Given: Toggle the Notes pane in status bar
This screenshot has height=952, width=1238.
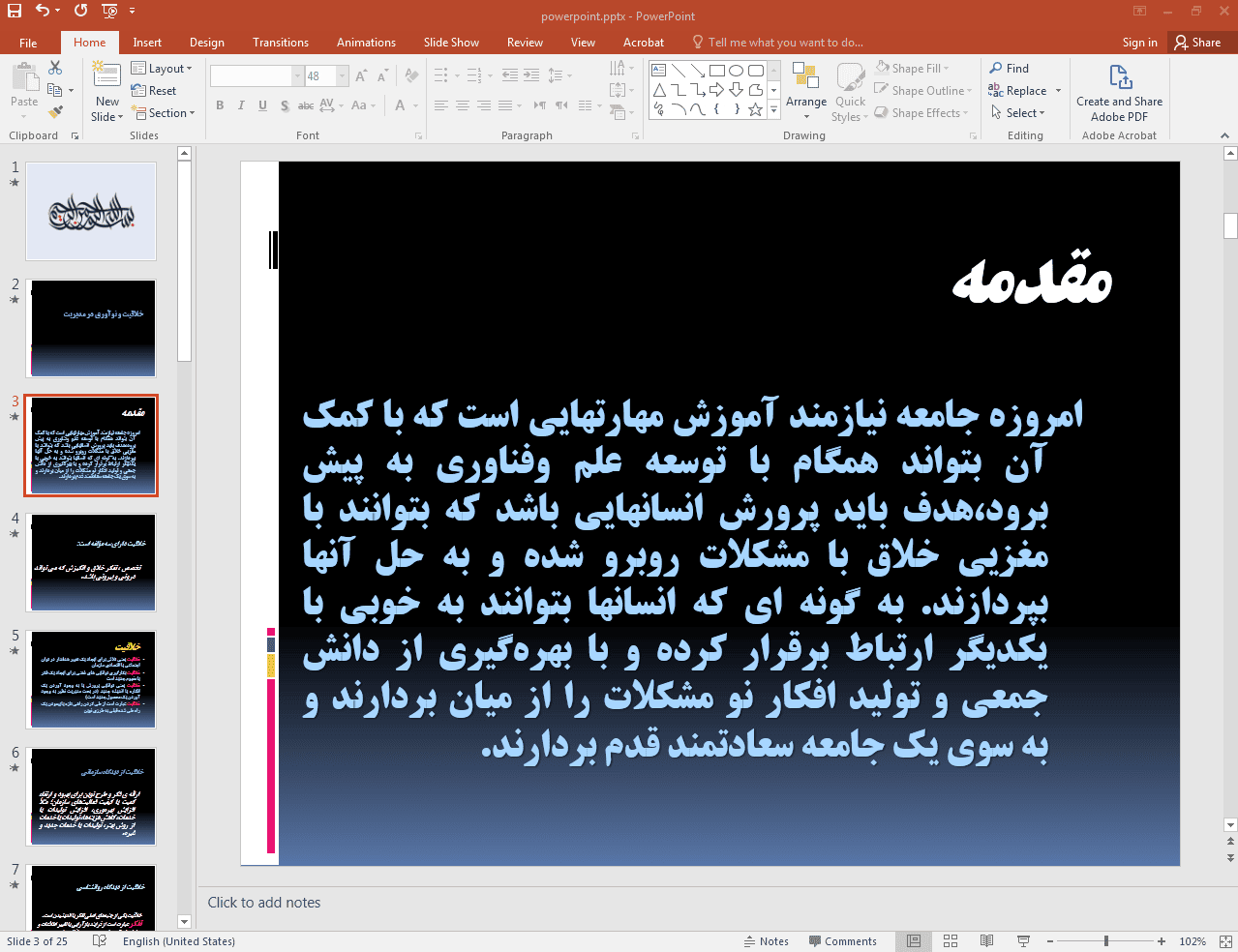Looking at the screenshot, I should (x=766, y=941).
